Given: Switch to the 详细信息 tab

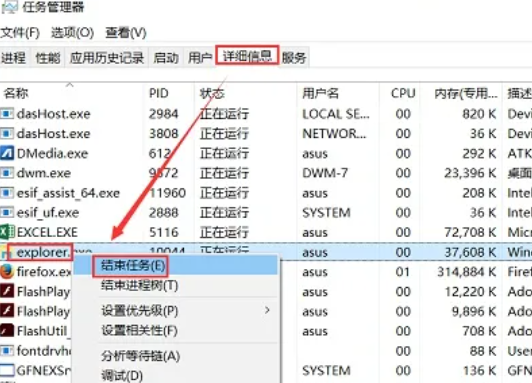Looking at the screenshot, I should (x=247, y=55).
